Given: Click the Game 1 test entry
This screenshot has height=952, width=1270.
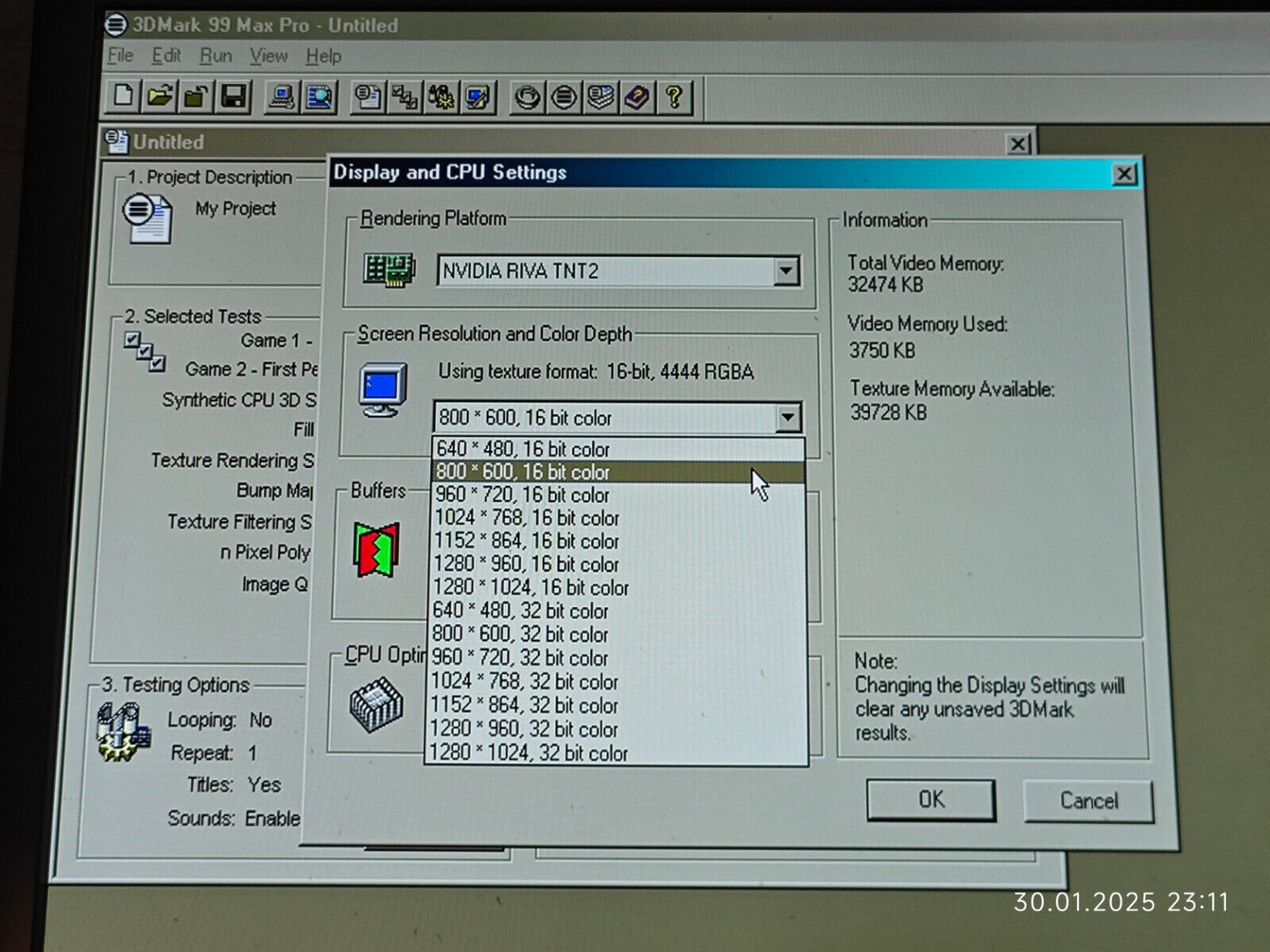Looking at the screenshot, I should tap(276, 341).
